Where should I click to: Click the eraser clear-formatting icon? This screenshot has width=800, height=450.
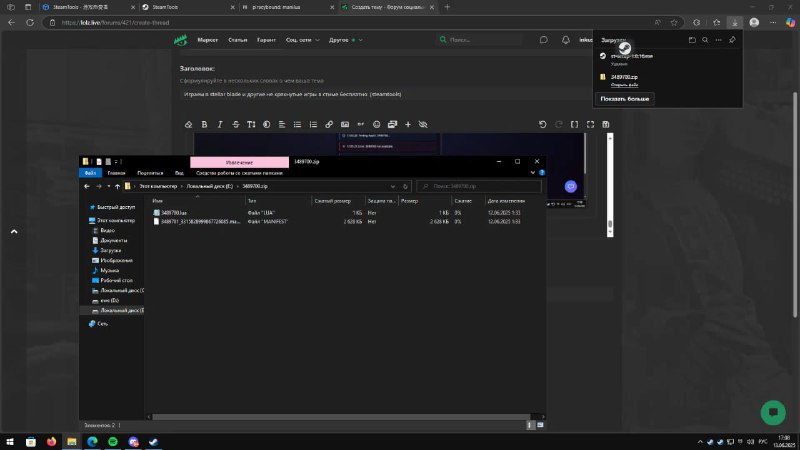pyautogui.click(x=188, y=124)
